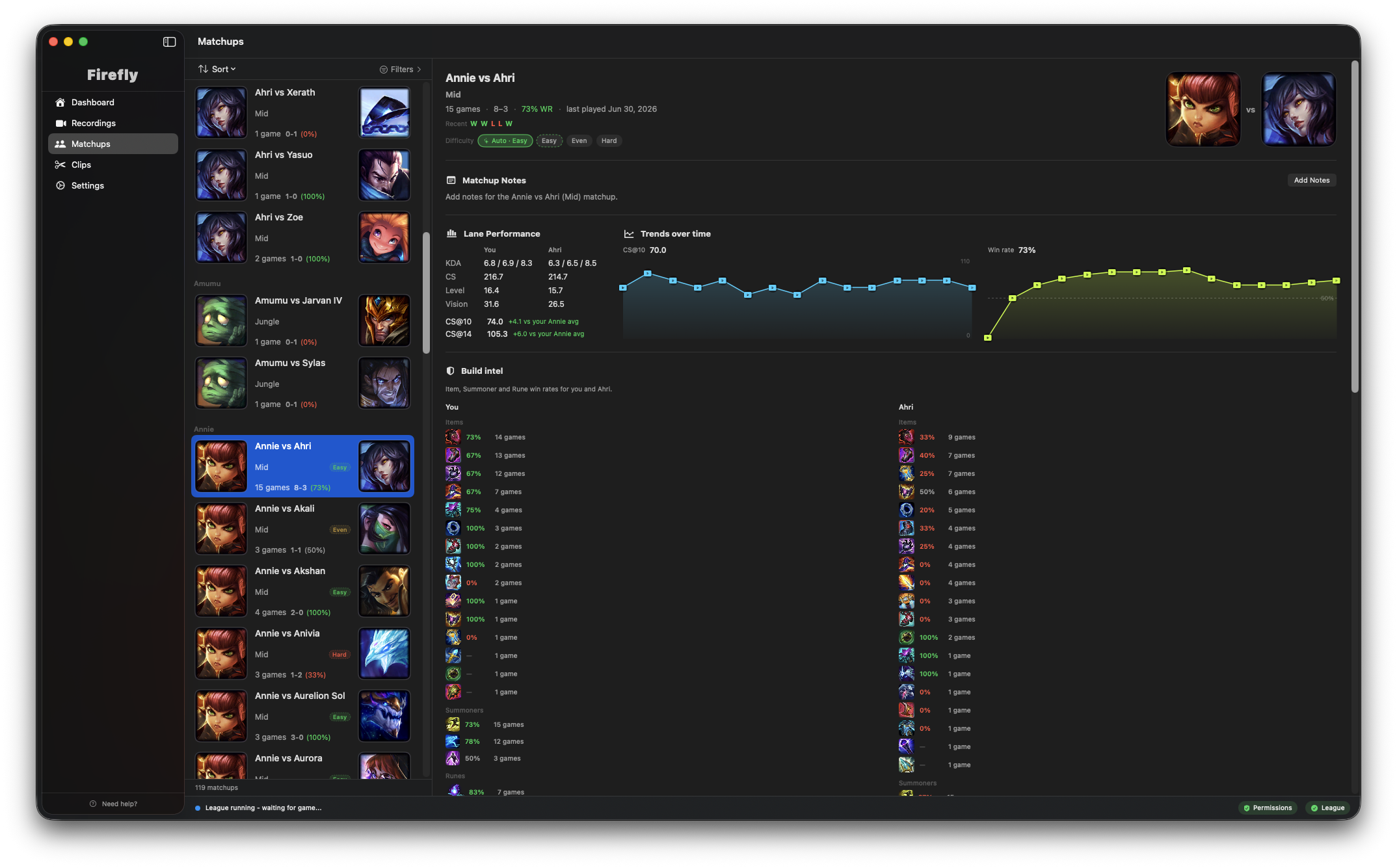
Task: Select the Annie vs Aurelion Sol matchup
Action: point(302,717)
